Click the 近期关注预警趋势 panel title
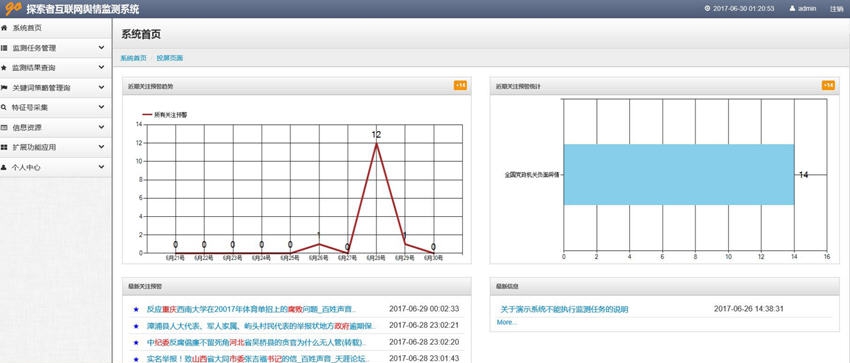Viewport: 850px width, 363px height. pos(151,86)
